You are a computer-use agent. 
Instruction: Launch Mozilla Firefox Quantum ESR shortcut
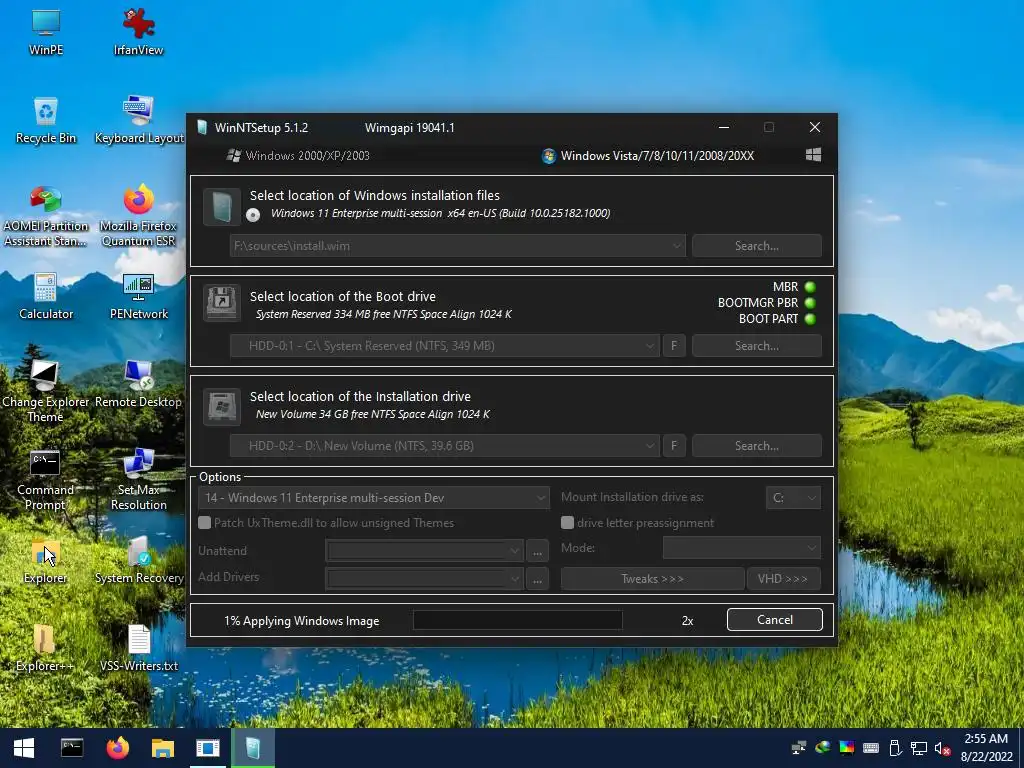click(138, 215)
